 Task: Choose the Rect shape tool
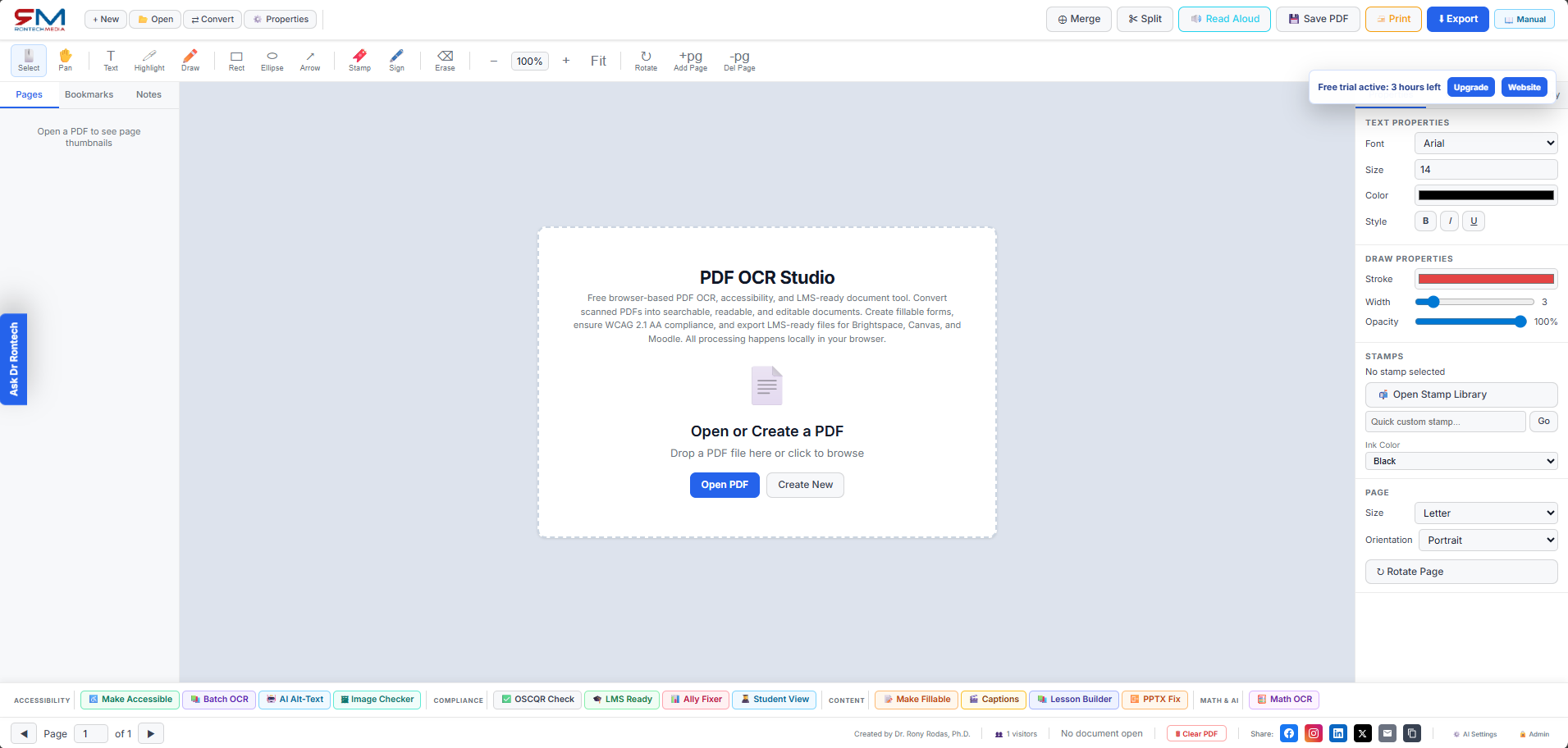(x=236, y=61)
